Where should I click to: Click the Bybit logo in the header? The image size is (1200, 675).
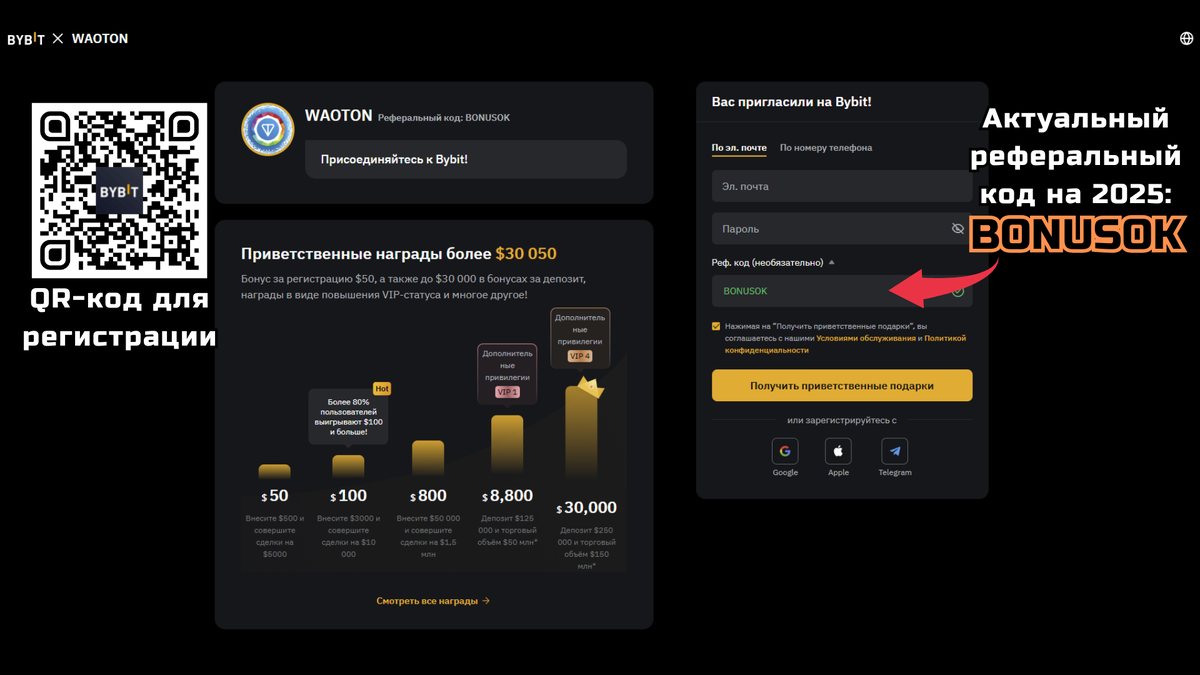click(x=26, y=38)
